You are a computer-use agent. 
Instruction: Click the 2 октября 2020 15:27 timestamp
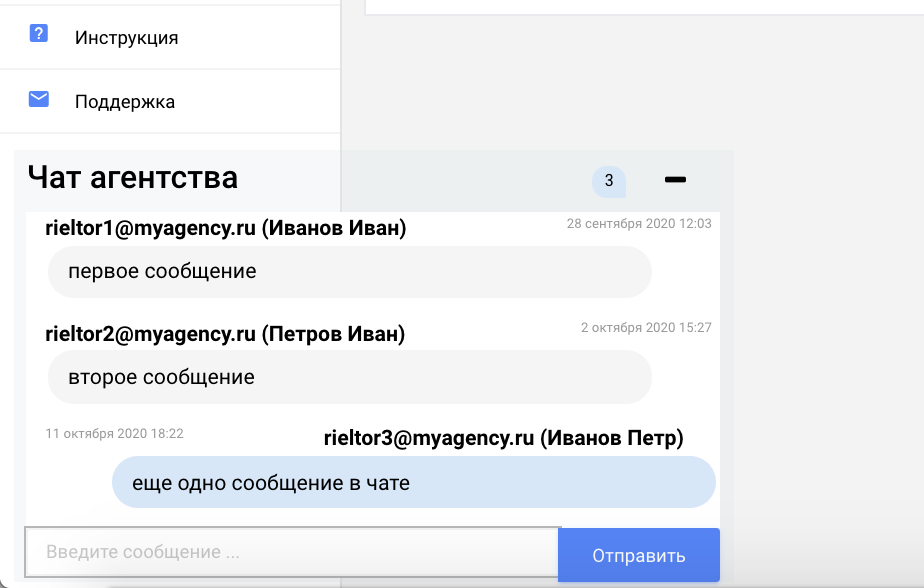coord(646,328)
